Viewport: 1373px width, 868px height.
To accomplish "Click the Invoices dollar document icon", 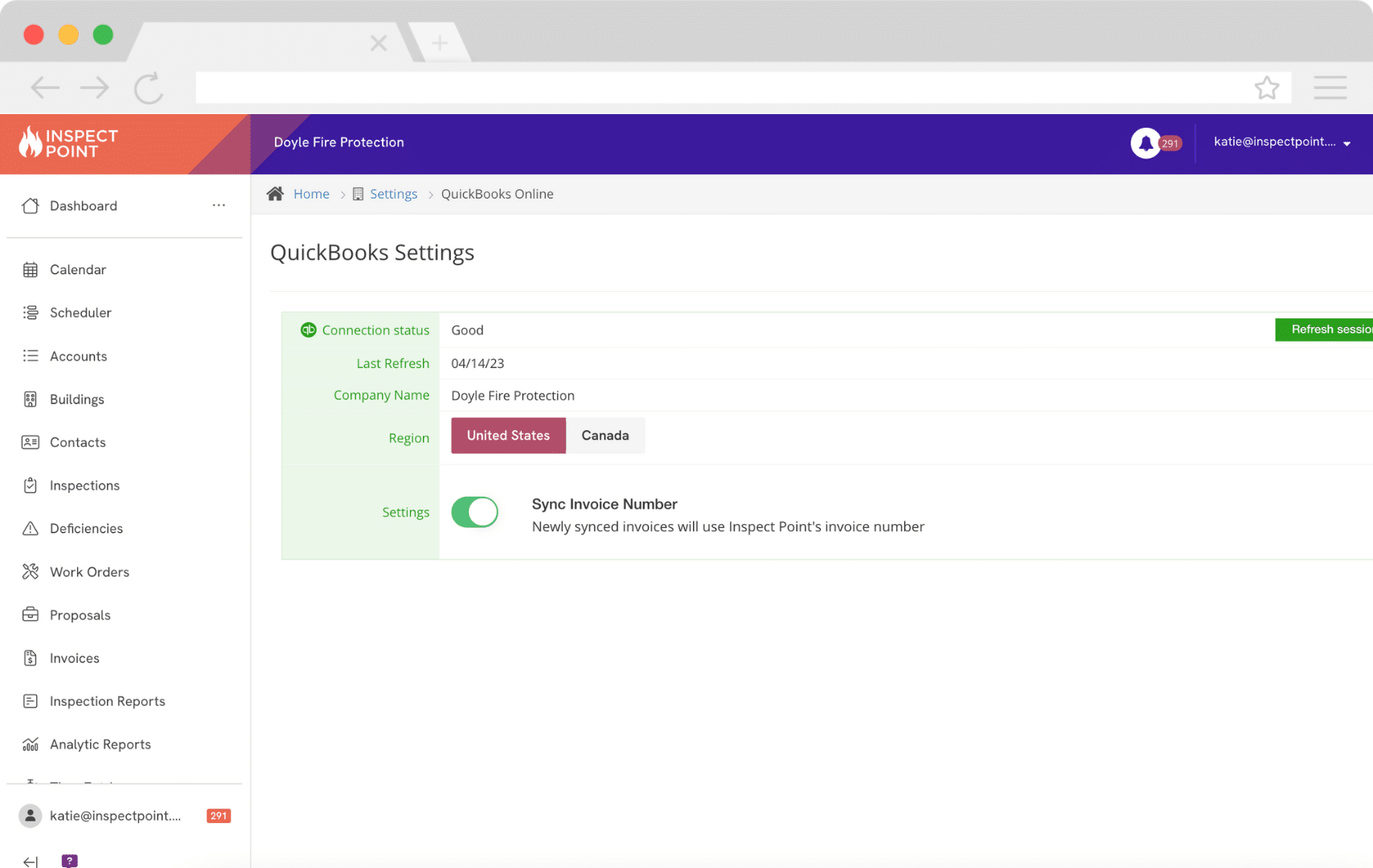I will click(x=31, y=658).
